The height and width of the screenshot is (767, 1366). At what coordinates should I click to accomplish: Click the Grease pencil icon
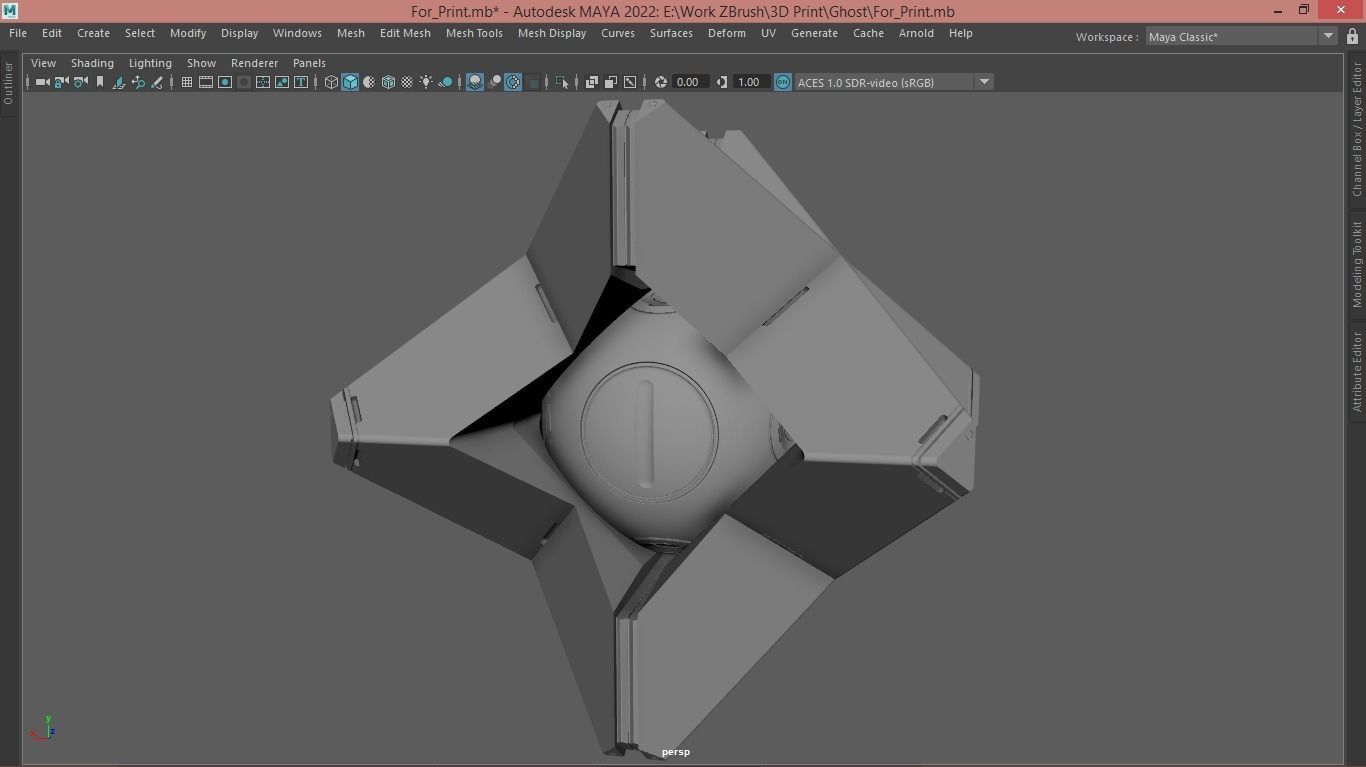(157, 82)
